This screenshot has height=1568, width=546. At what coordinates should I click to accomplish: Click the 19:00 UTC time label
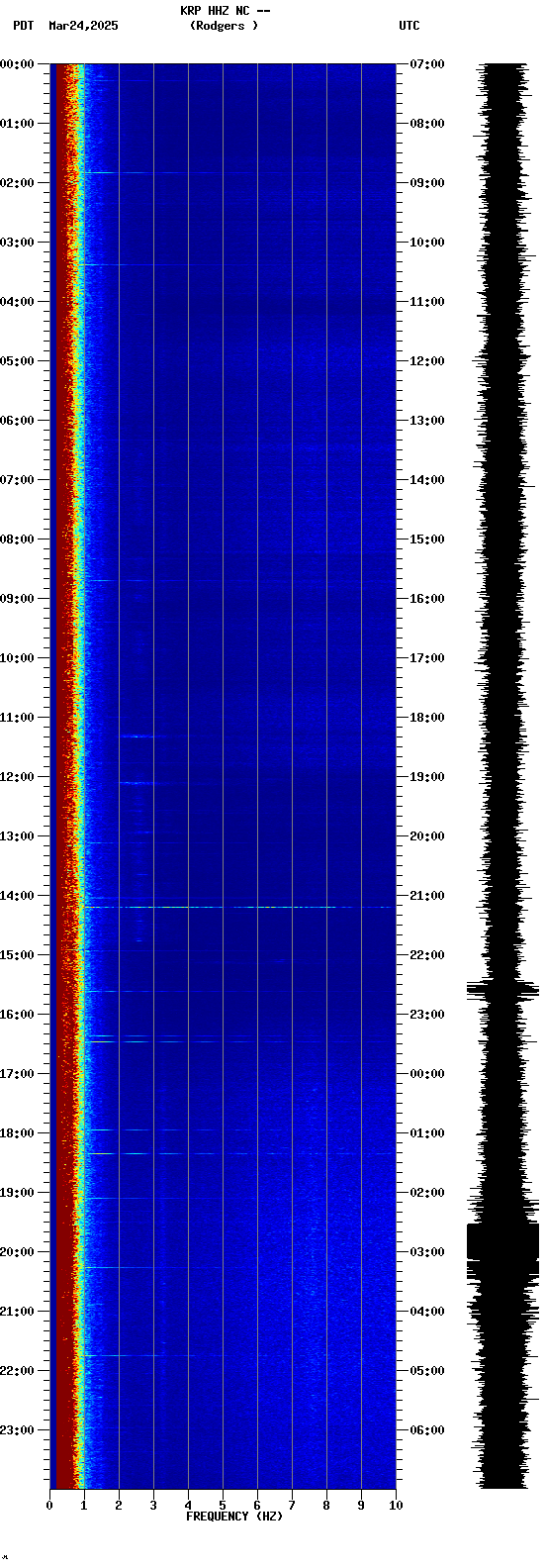tap(427, 777)
